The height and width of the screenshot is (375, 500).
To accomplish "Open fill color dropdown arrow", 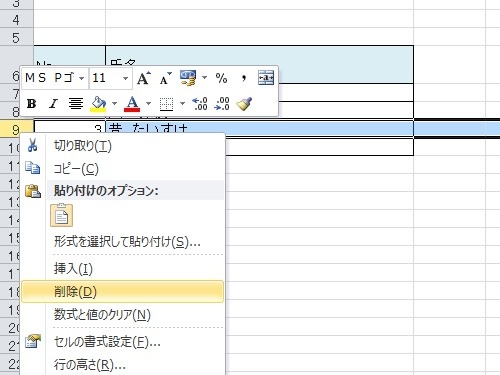I will point(114,104).
